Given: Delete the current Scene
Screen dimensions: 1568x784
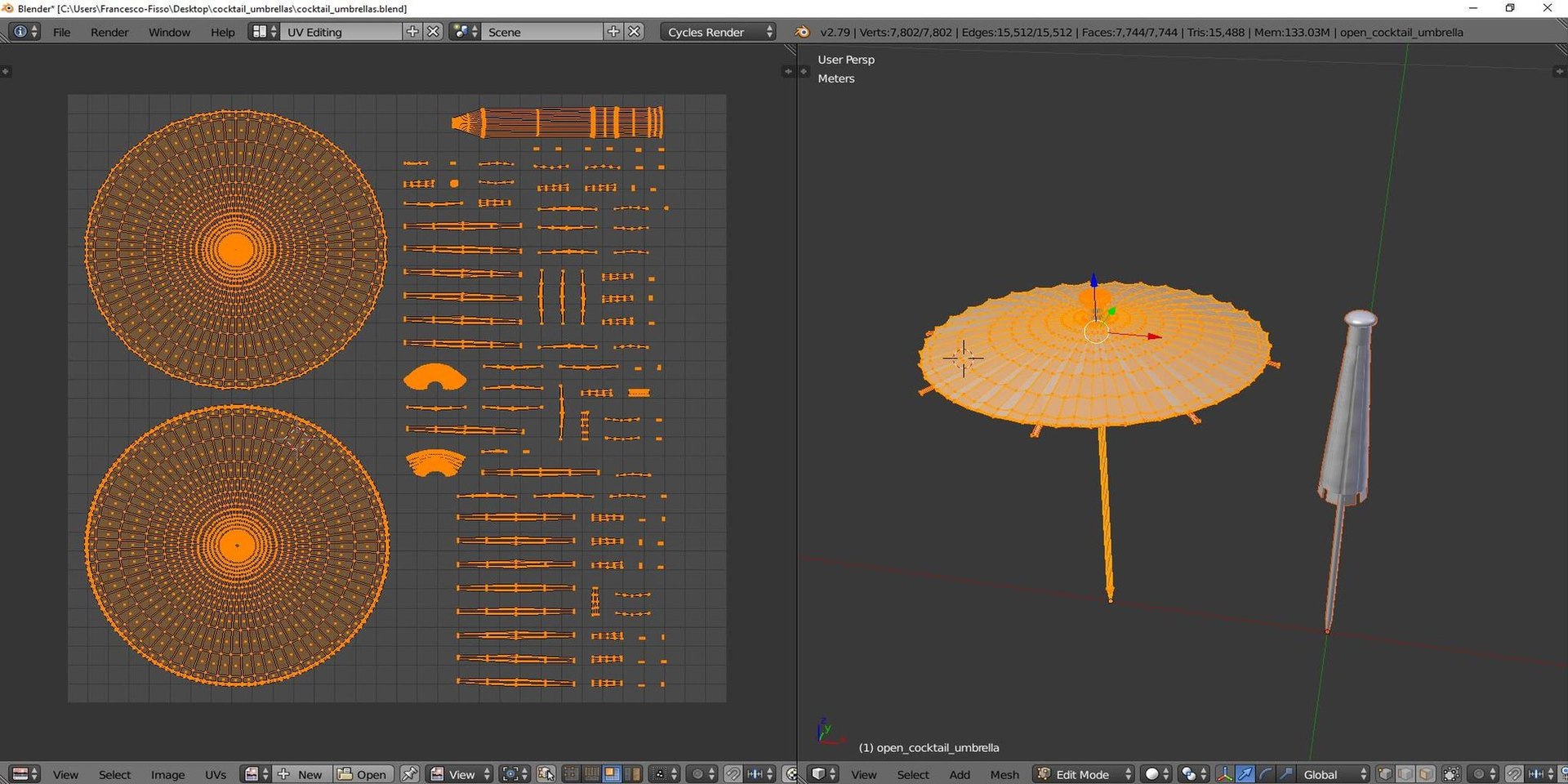Looking at the screenshot, I should pyautogui.click(x=635, y=32).
